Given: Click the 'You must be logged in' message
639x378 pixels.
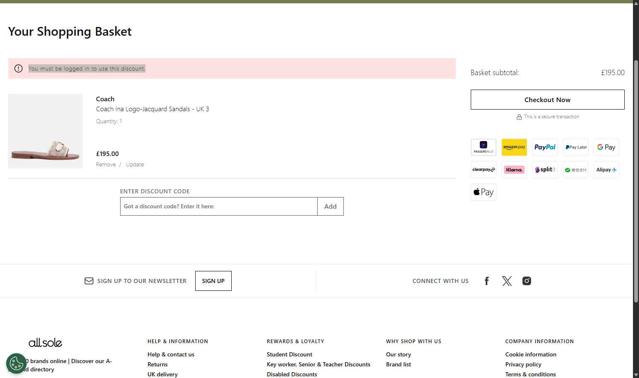Looking at the screenshot, I should point(86,68).
